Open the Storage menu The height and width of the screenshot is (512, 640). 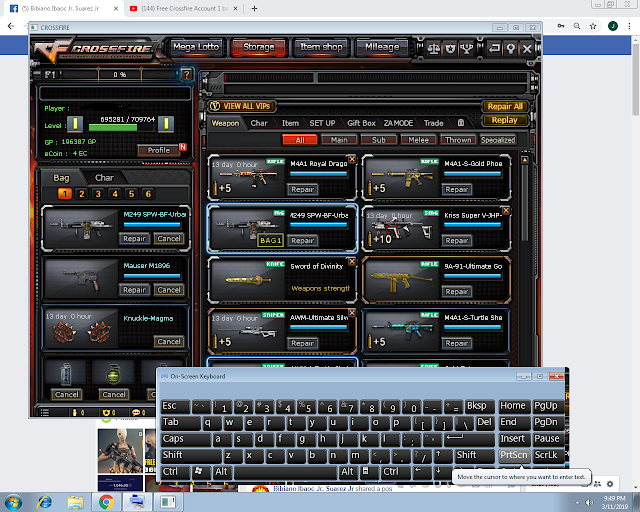pyautogui.click(x=259, y=47)
